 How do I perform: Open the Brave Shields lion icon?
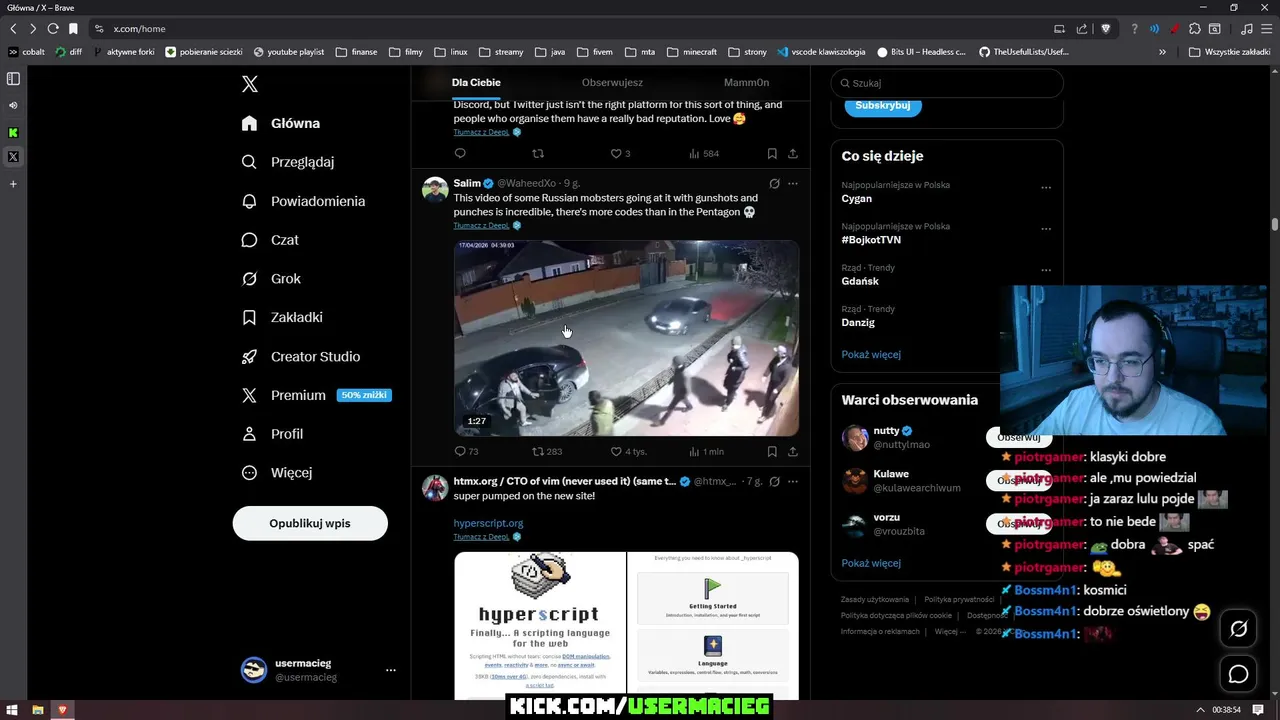pyautogui.click(x=1105, y=29)
